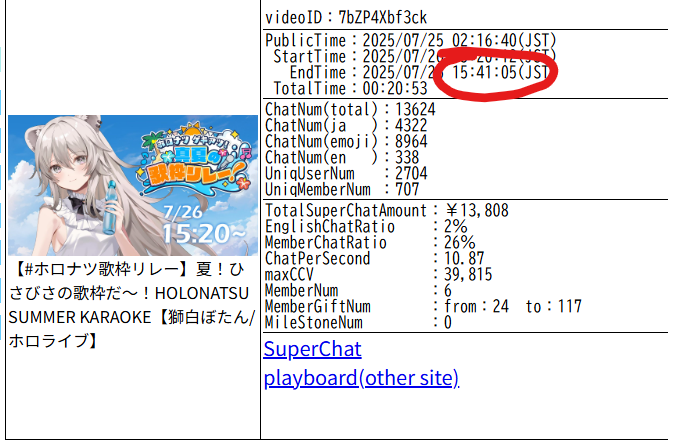673x443 pixels.
Task: Click the ChatNum(ja) 4322 row
Action: (x=346, y=125)
